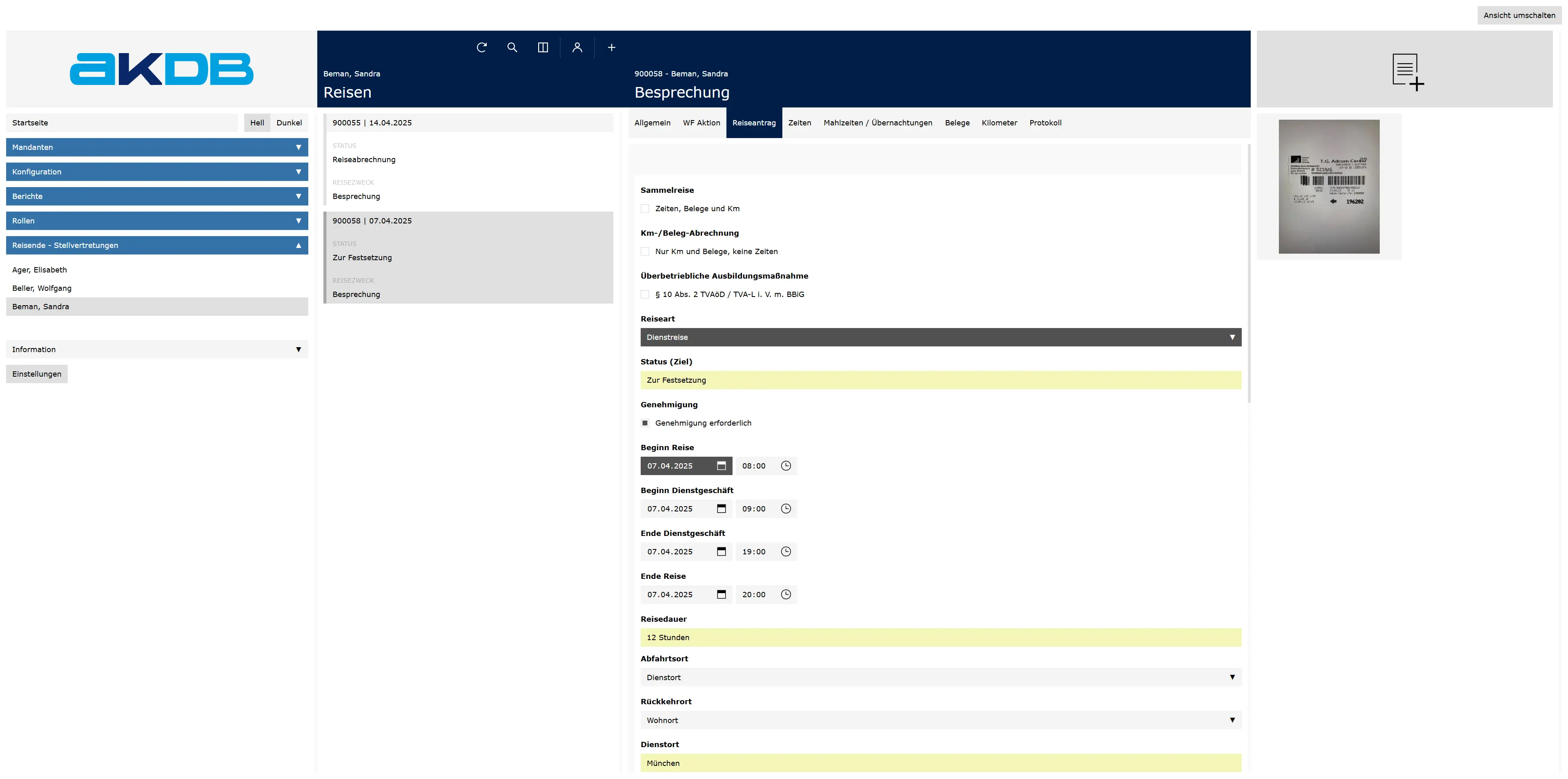Open the Reiseart Dienstreise dropdown
Viewport: 1568px width, 779px height.
[x=940, y=337]
